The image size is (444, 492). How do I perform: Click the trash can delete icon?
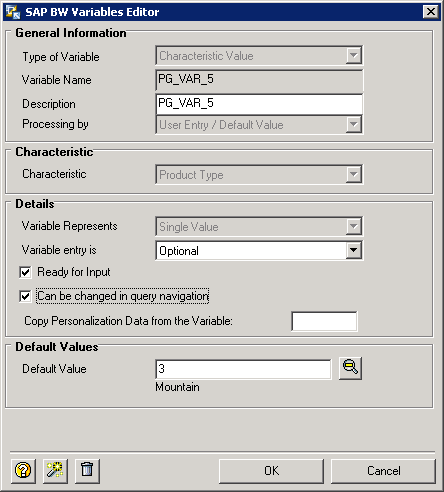[x=87, y=471]
